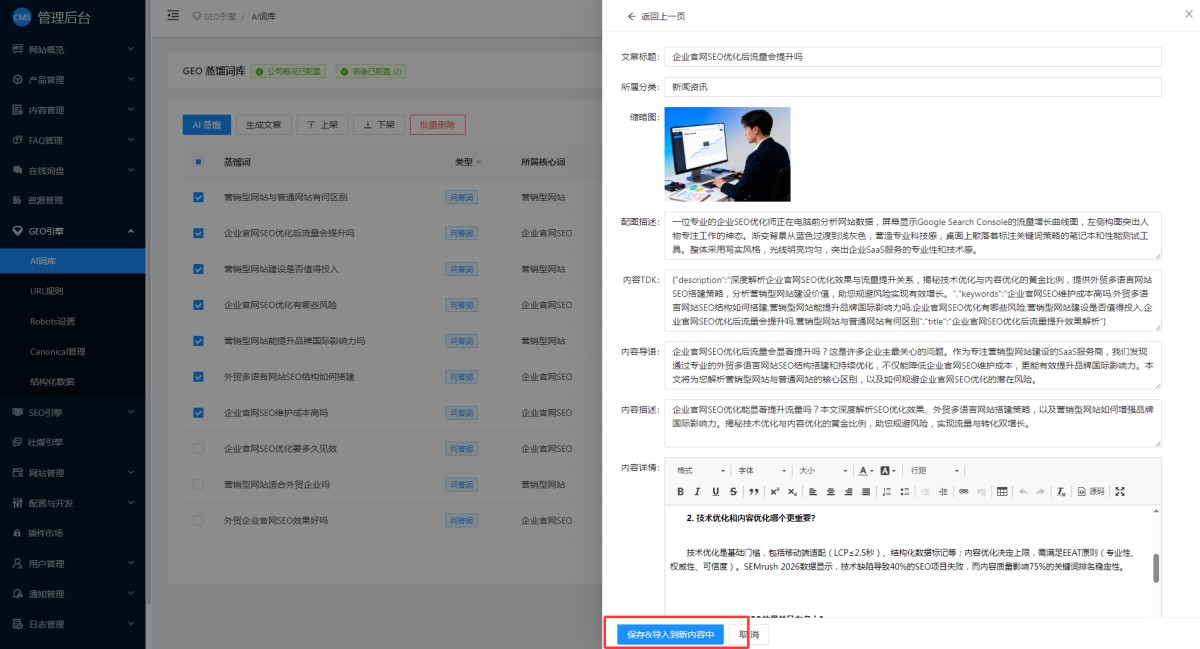Open the 字体 font dropdown
Screen dimensions: 1200x649
click(x=760, y=471)
